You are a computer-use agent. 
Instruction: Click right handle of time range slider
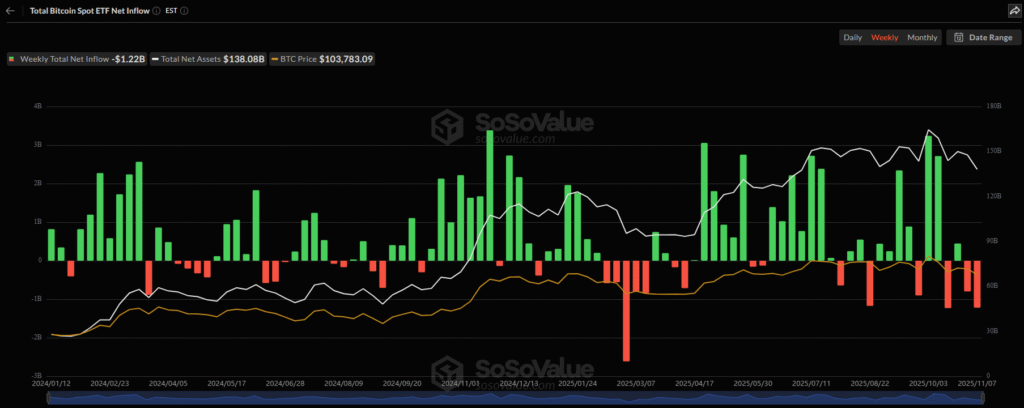[x=981, y=400]
